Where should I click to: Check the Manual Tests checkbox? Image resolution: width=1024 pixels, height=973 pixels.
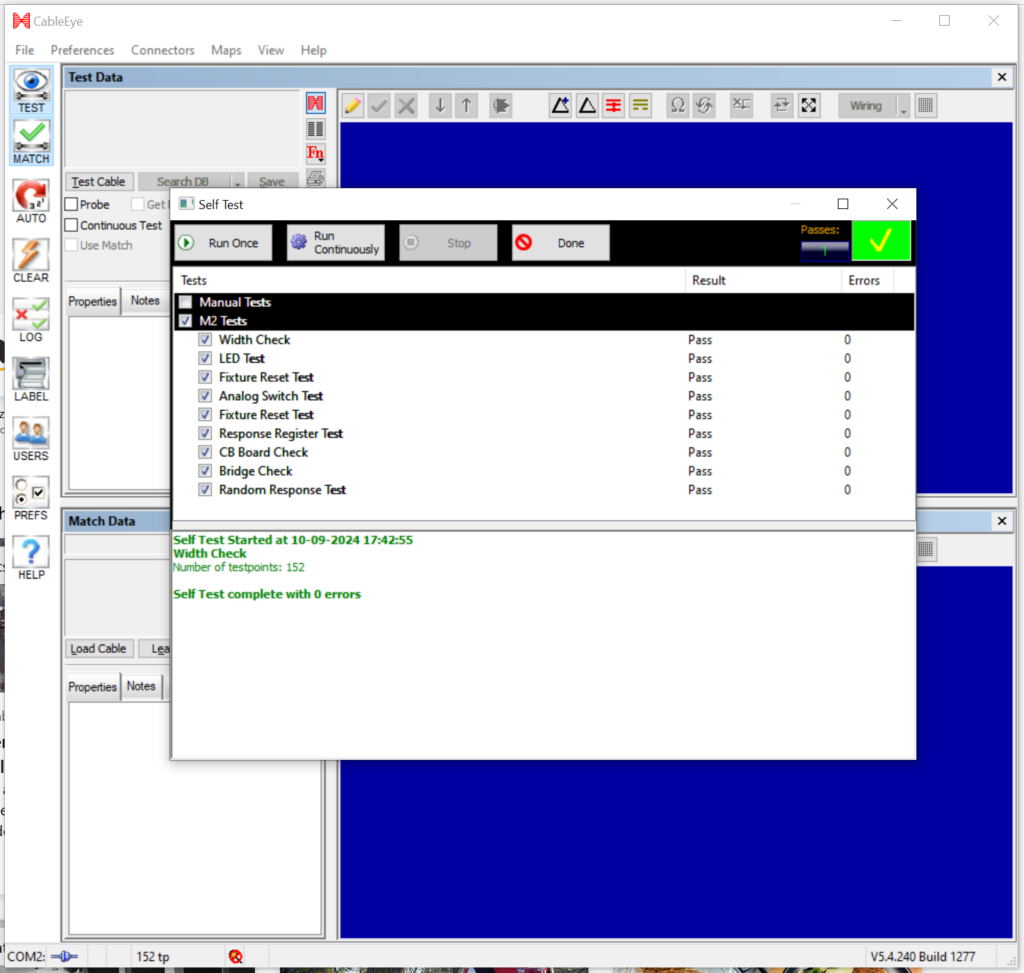click(x=185, y=302)
